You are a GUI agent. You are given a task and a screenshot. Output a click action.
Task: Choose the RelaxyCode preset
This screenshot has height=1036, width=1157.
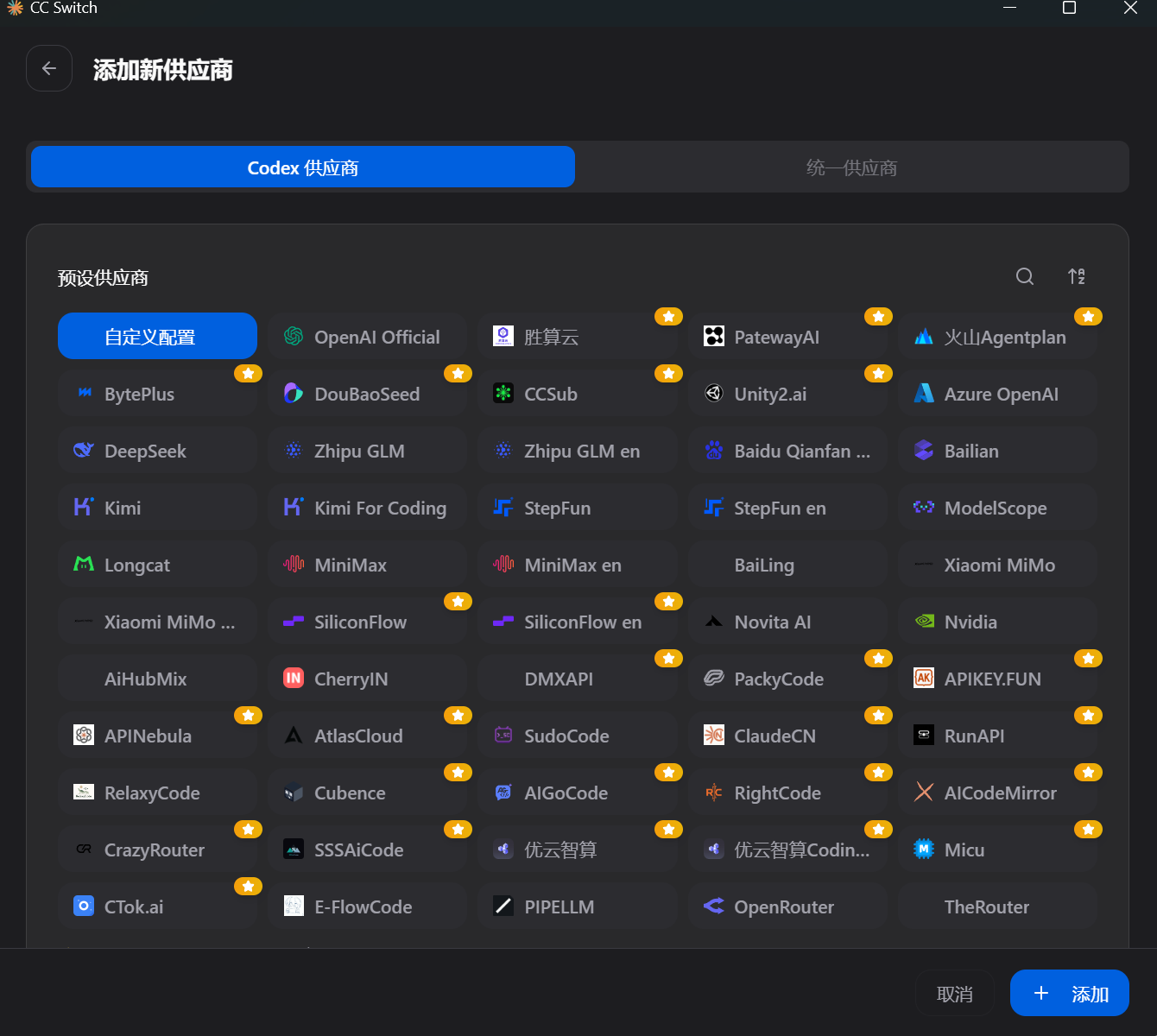pos(157,792)
